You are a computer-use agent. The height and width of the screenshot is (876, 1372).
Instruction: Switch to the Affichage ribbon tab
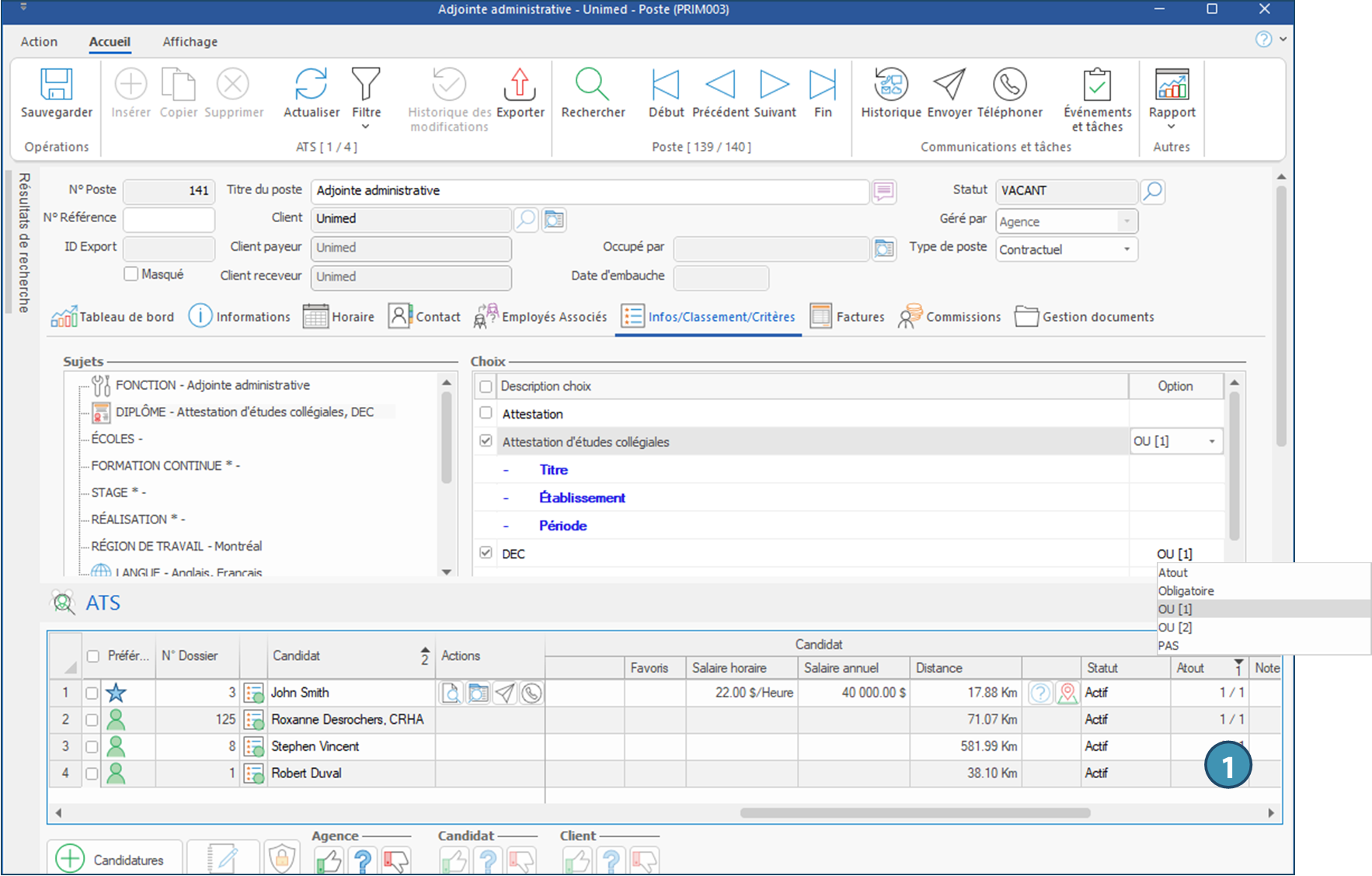190,42
